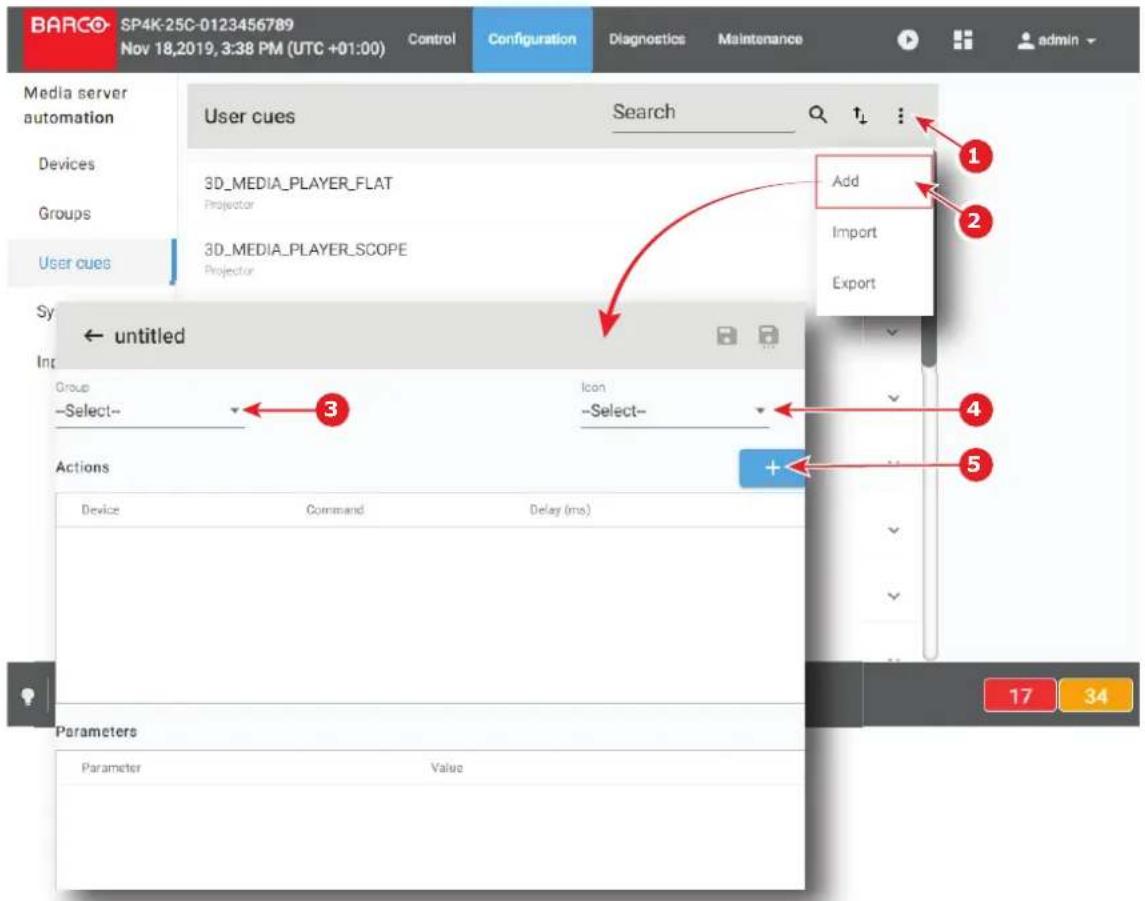Click the first save disk icon

[727, 336]
